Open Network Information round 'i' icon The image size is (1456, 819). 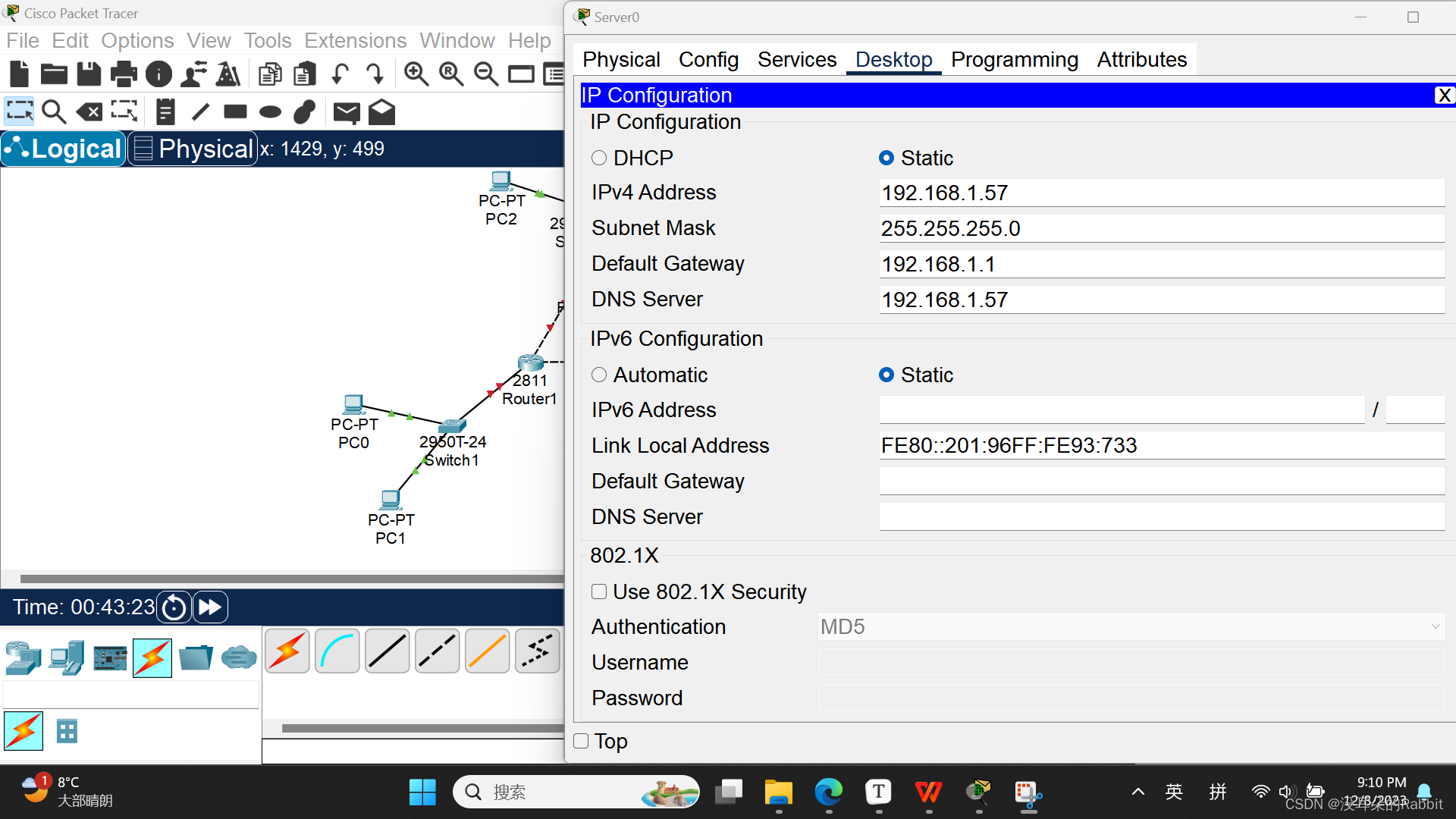coord(158,74)
